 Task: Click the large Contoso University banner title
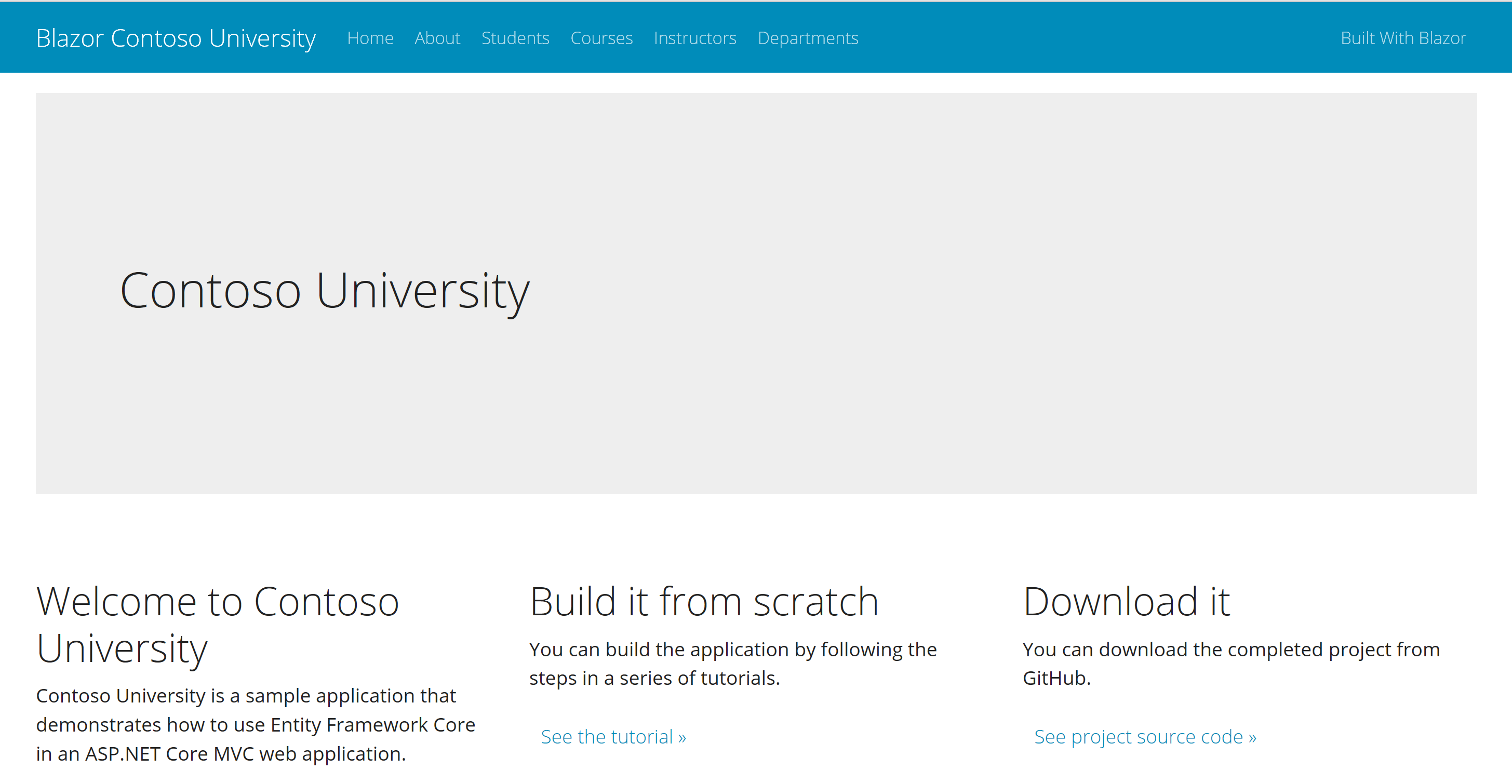coord(325,290)
